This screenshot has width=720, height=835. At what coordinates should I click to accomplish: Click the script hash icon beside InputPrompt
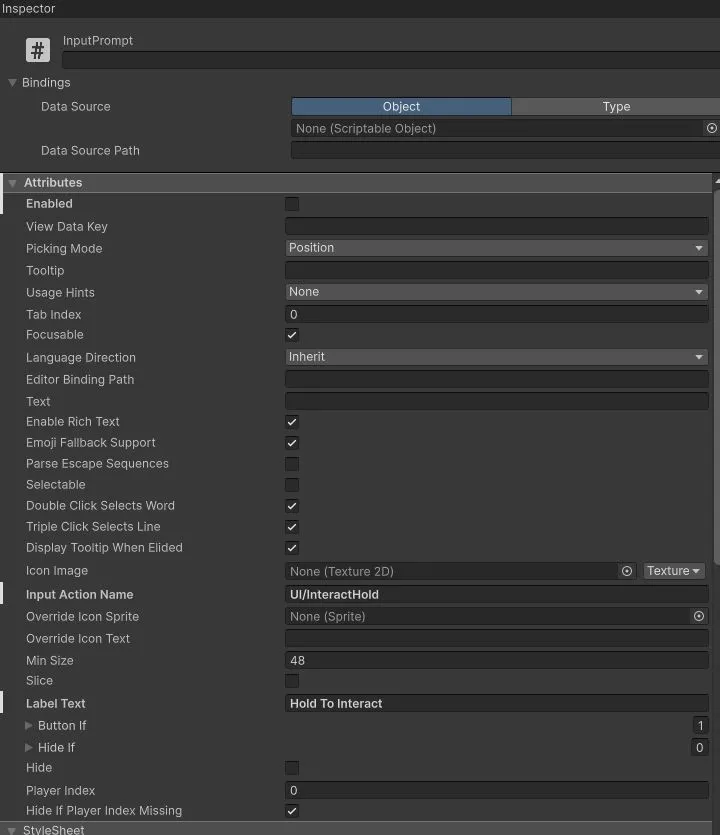coord(37,49)
